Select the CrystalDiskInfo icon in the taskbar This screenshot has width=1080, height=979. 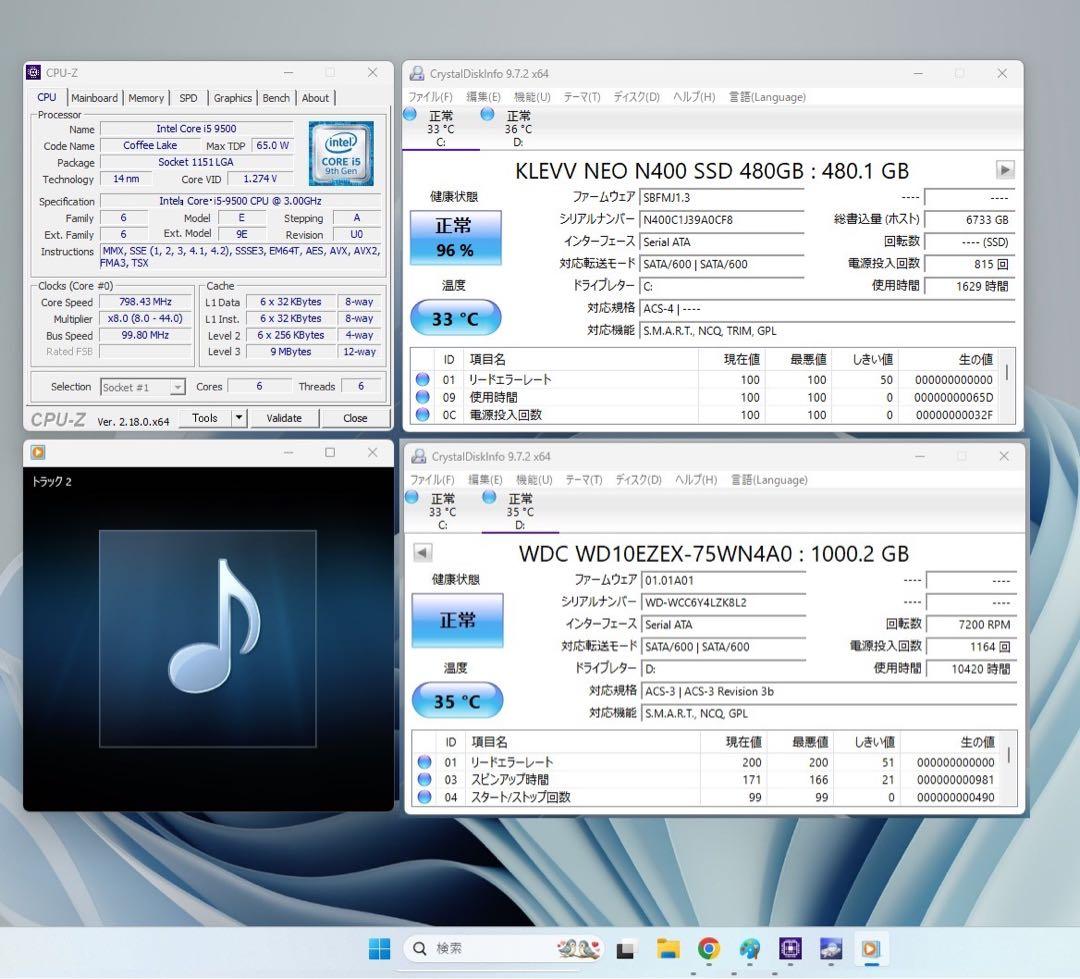tap(831, 949)
